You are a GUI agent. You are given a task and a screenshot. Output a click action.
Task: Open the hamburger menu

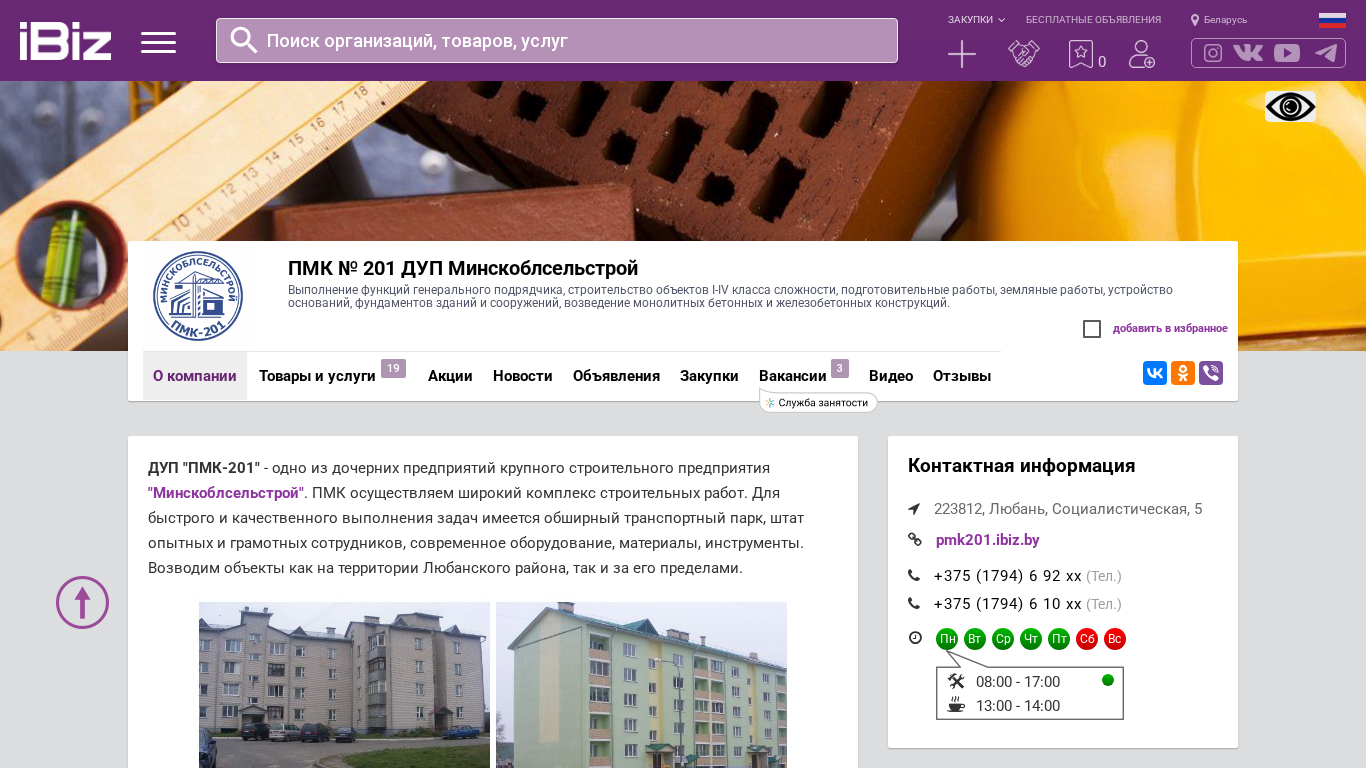[x=158, y=42]
